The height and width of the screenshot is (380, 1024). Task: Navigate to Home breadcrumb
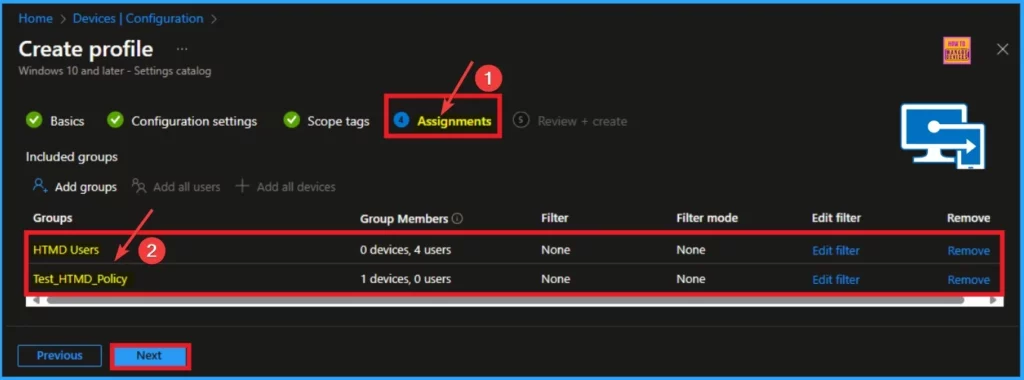pyautogui.click(x=35, y=18)
